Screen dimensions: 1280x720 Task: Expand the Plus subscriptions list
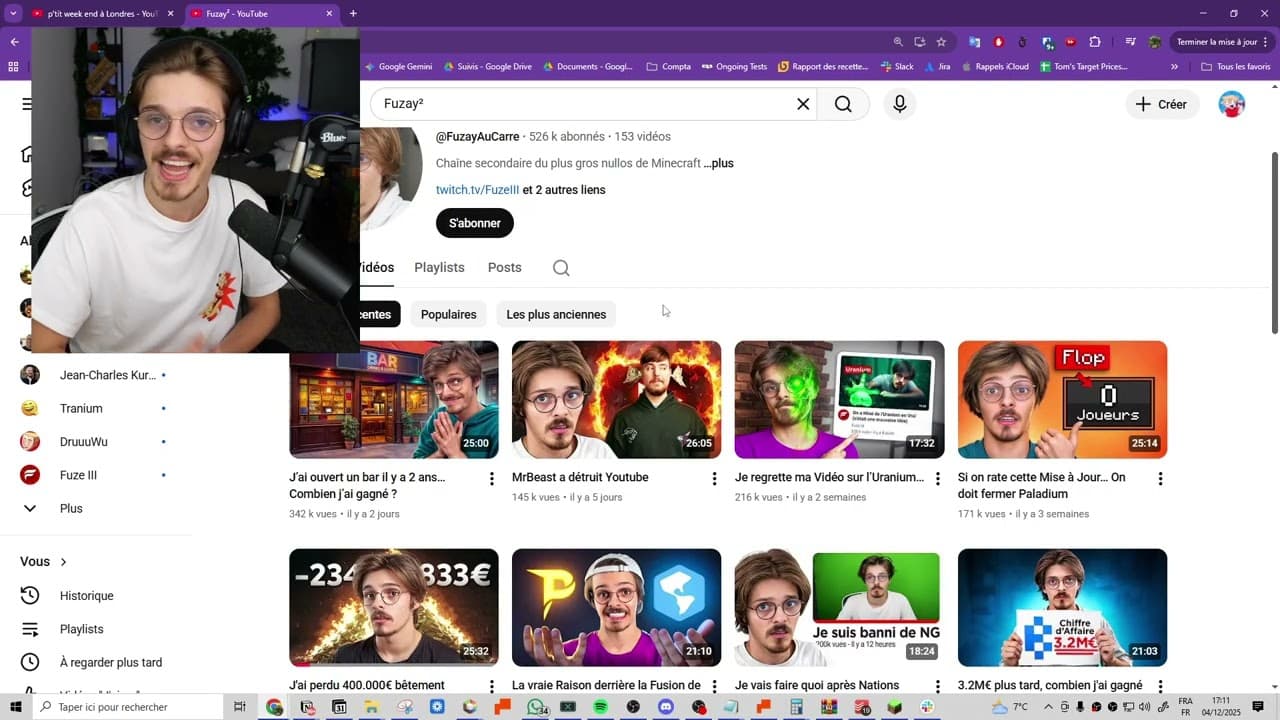[x=70, y=509]
